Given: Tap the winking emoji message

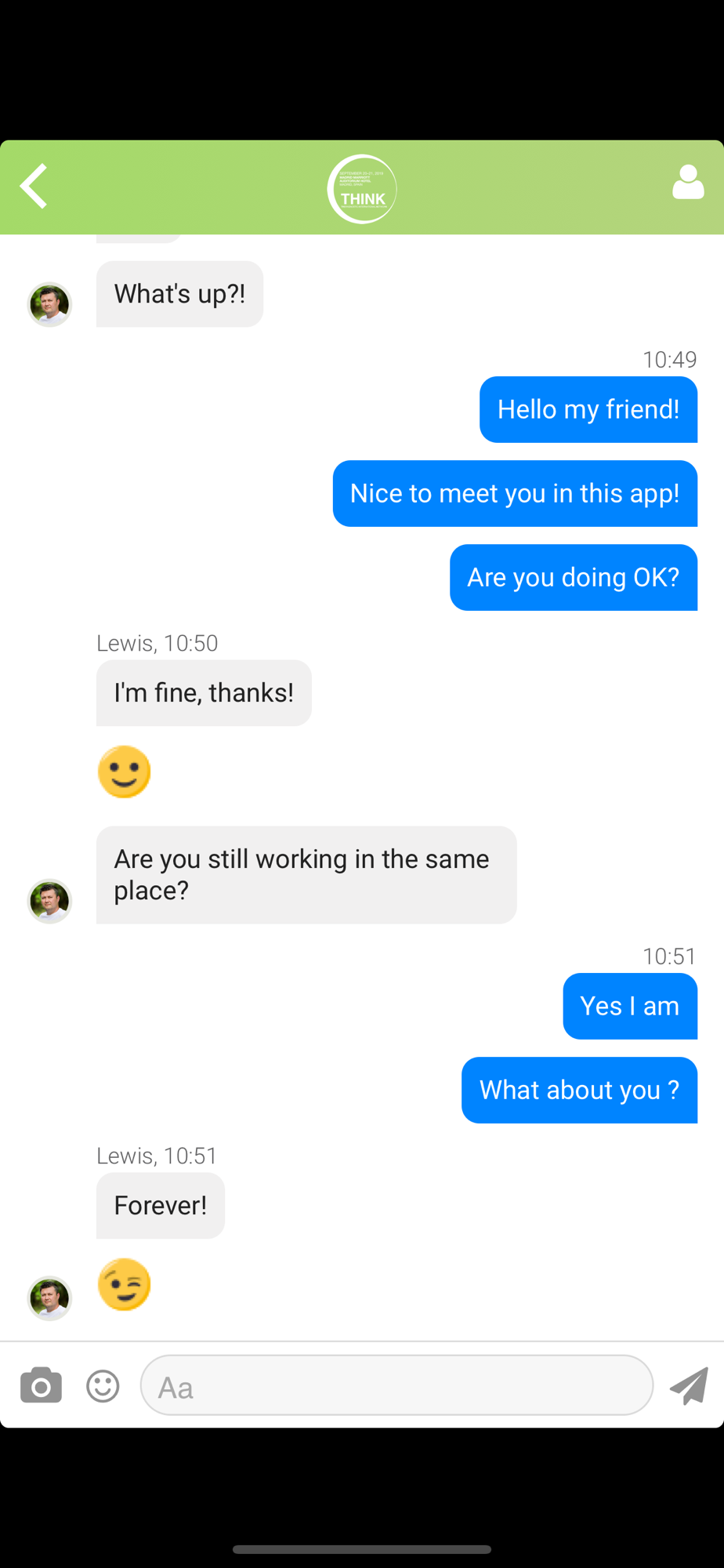Looking at the screenshot, I should tap(124, 1284).
